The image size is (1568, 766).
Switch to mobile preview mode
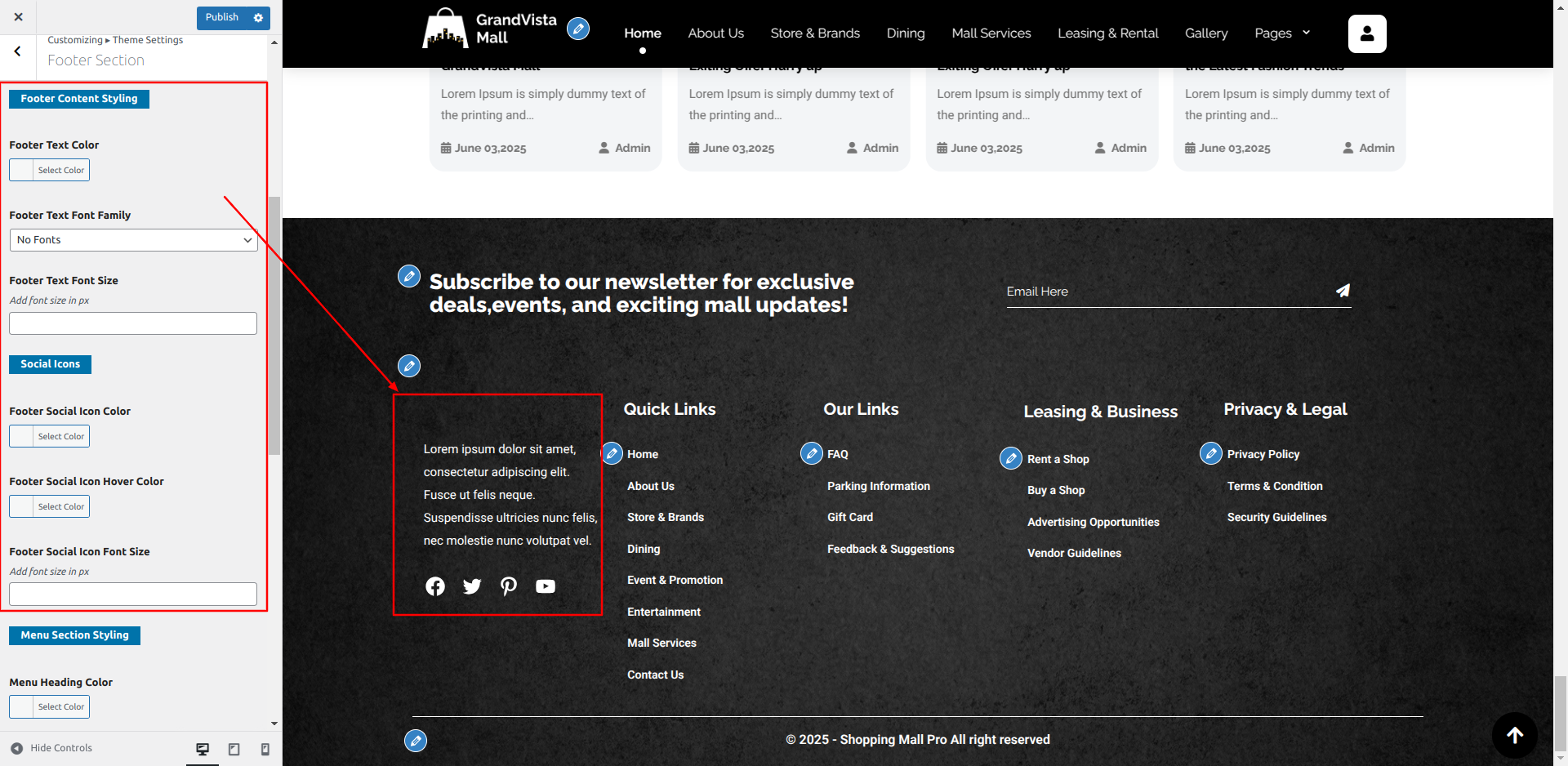coord(265,749)
